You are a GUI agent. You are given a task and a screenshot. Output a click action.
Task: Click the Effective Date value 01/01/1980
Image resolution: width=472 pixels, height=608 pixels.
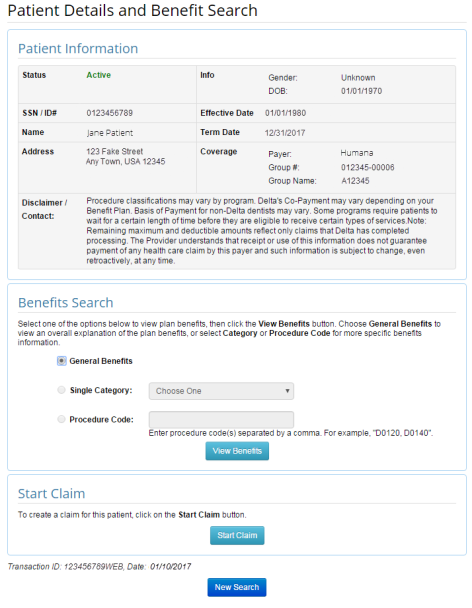pos(285,113)
